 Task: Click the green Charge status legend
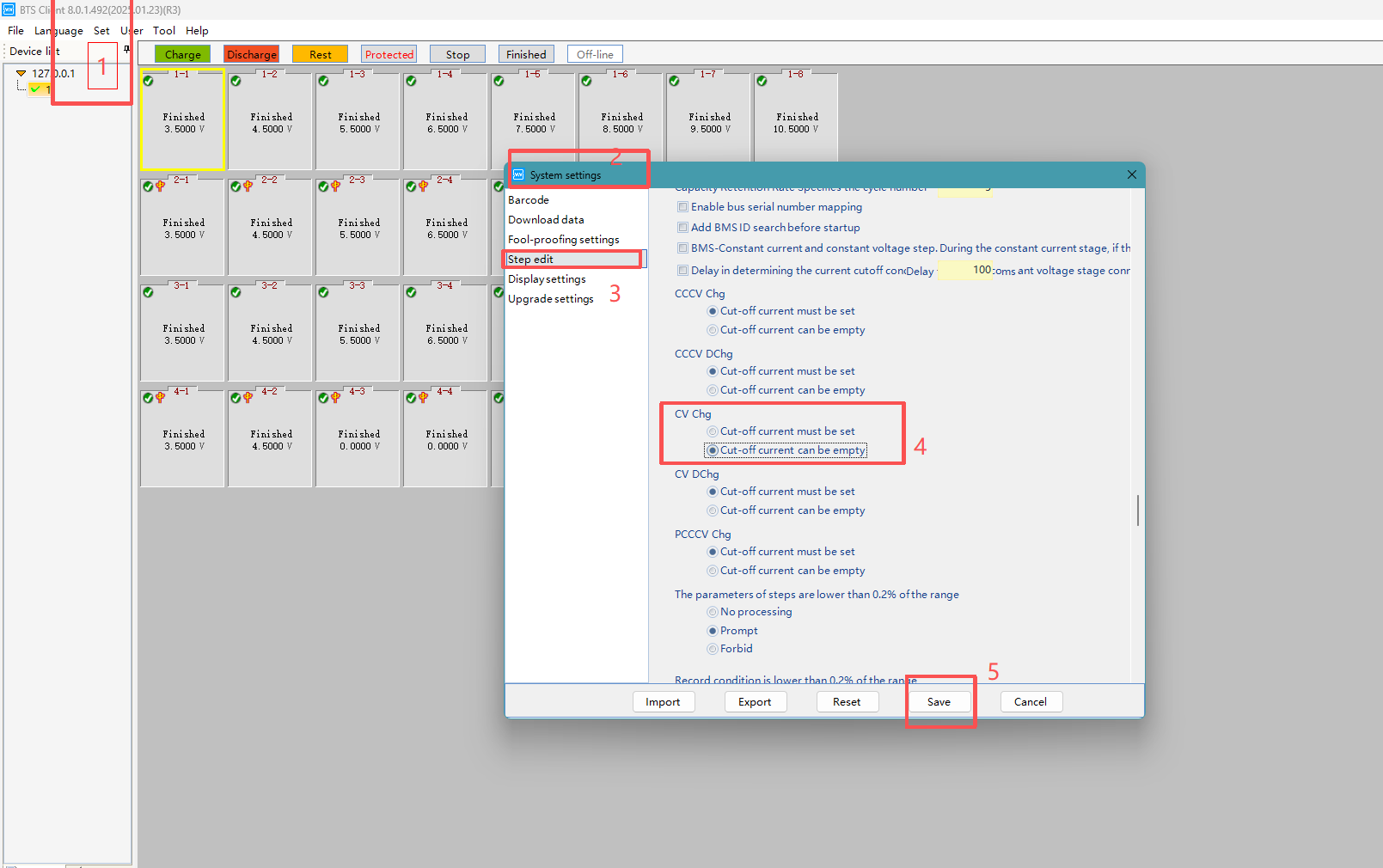[x=182, y=54]
